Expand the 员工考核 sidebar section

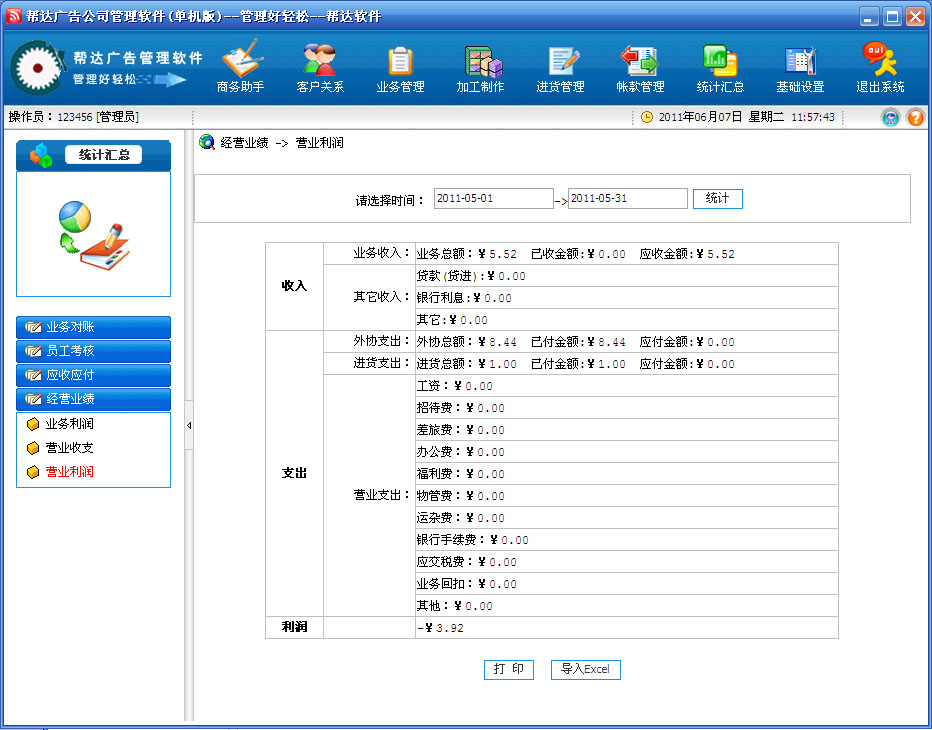[x=93, y=351]
